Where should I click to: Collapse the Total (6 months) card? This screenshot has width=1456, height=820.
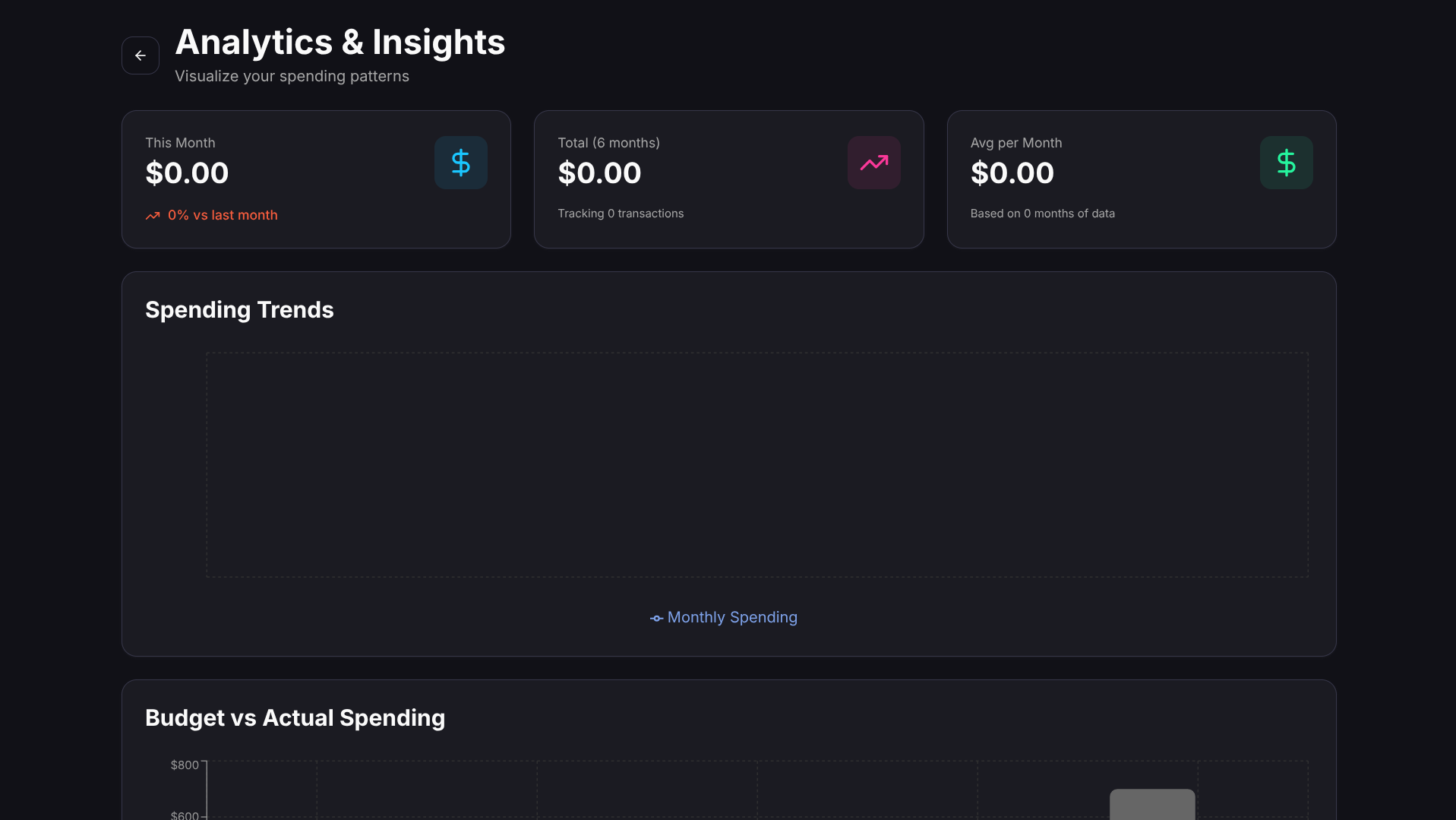(728, 179)
